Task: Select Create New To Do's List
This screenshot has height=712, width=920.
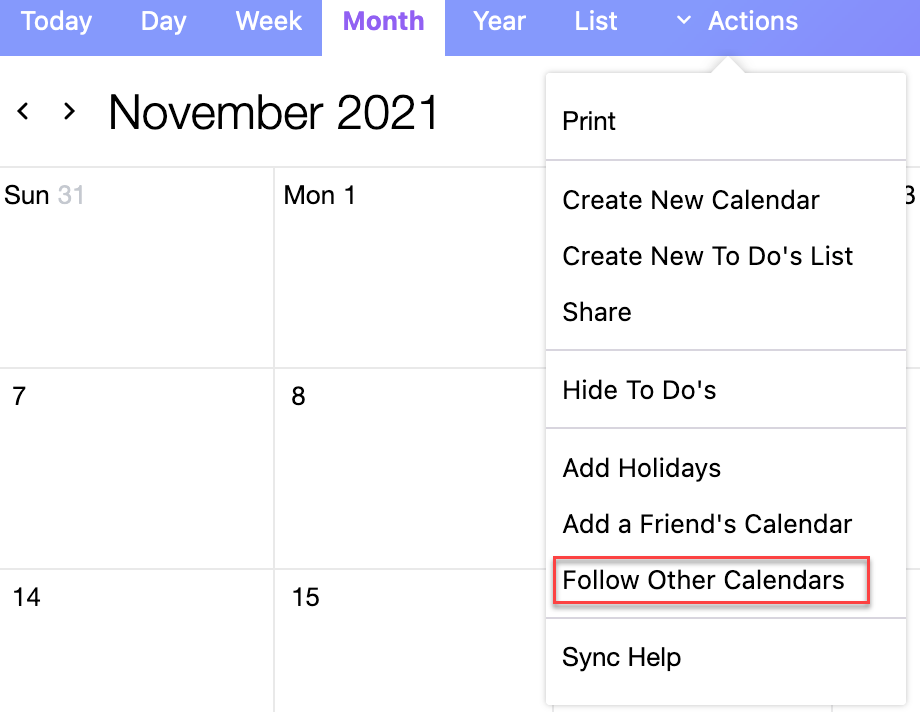Action: click(x=708, y=256)
